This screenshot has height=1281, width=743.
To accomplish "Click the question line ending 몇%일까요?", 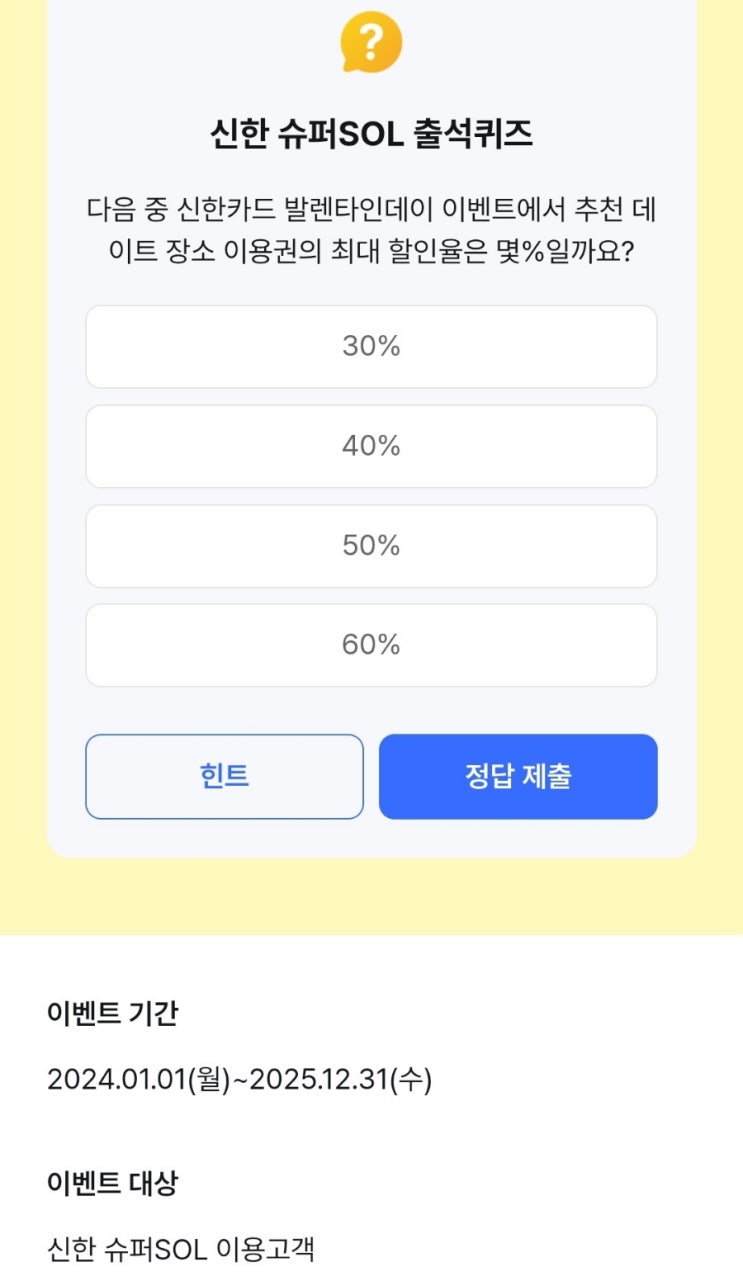I will [x=371, y=251].
